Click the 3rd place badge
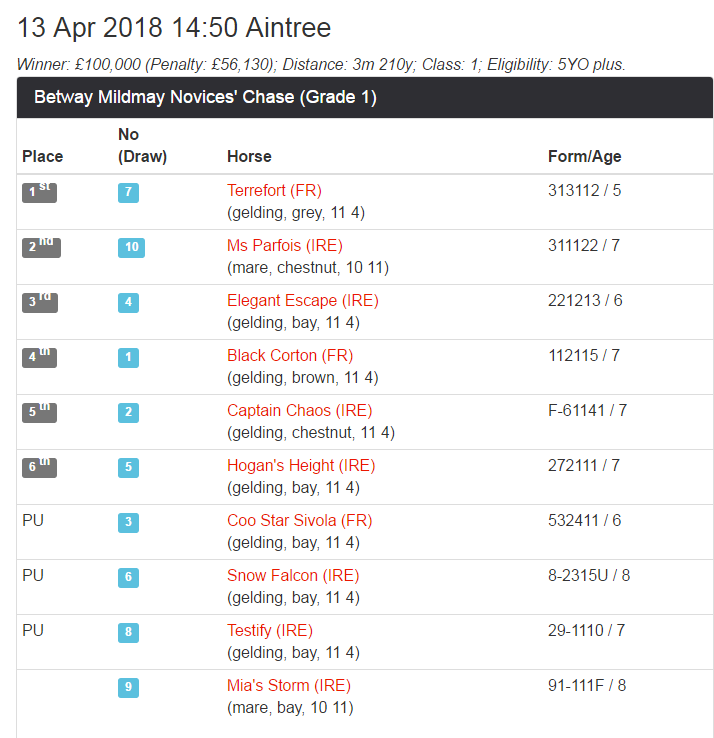This screenshot has height=738, width=714. click(x=40, y=302)
